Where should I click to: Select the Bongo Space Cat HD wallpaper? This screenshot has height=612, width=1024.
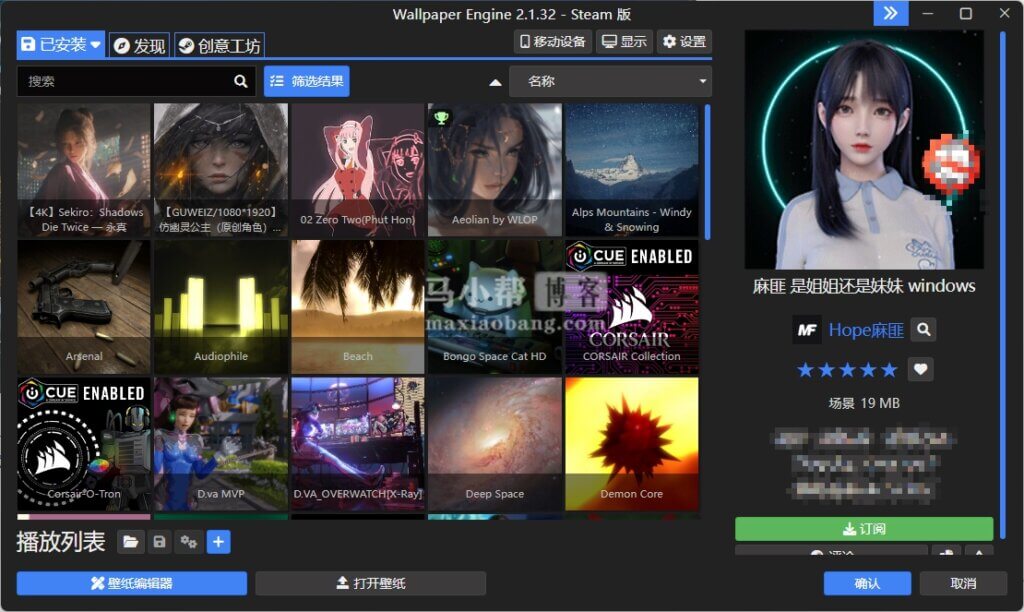[x=494, y=307]
